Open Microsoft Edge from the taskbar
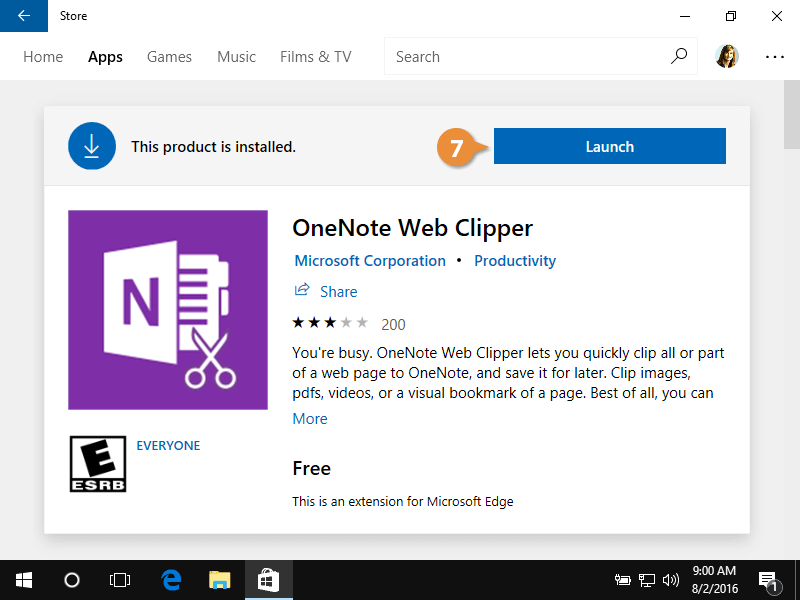This screenshot has width=800, height=600. (171, 579)
